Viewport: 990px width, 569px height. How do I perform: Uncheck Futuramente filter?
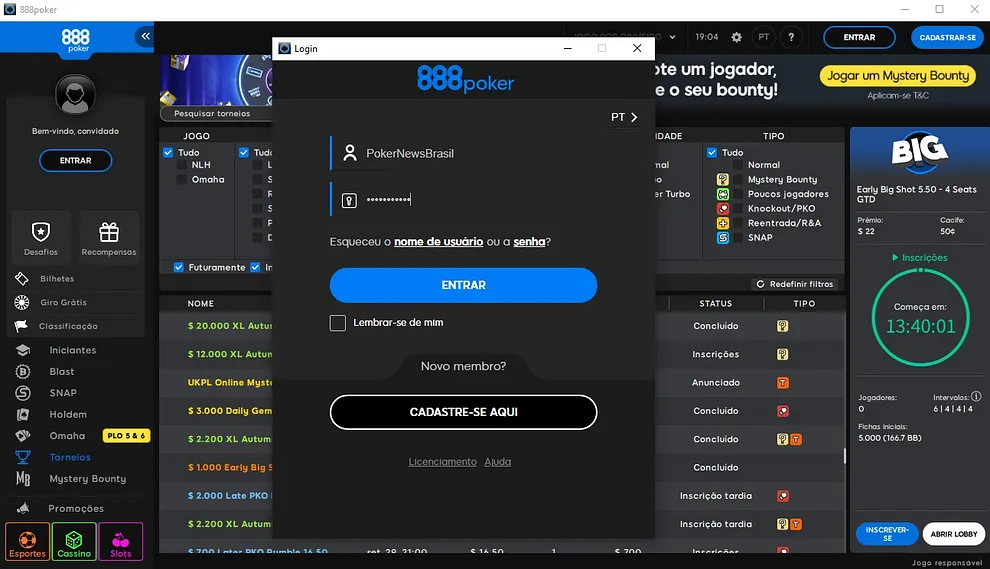coord(179,267)
